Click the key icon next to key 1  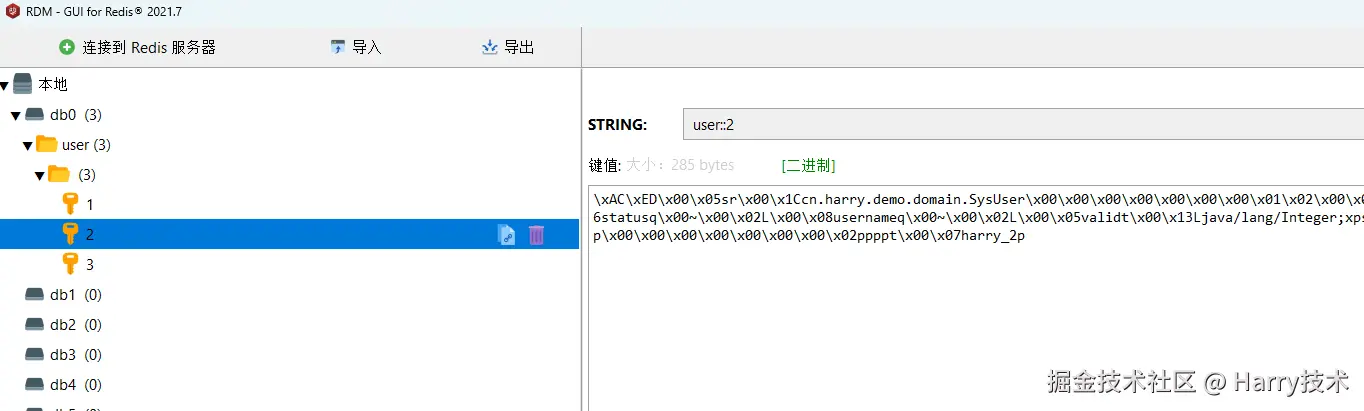70,204
